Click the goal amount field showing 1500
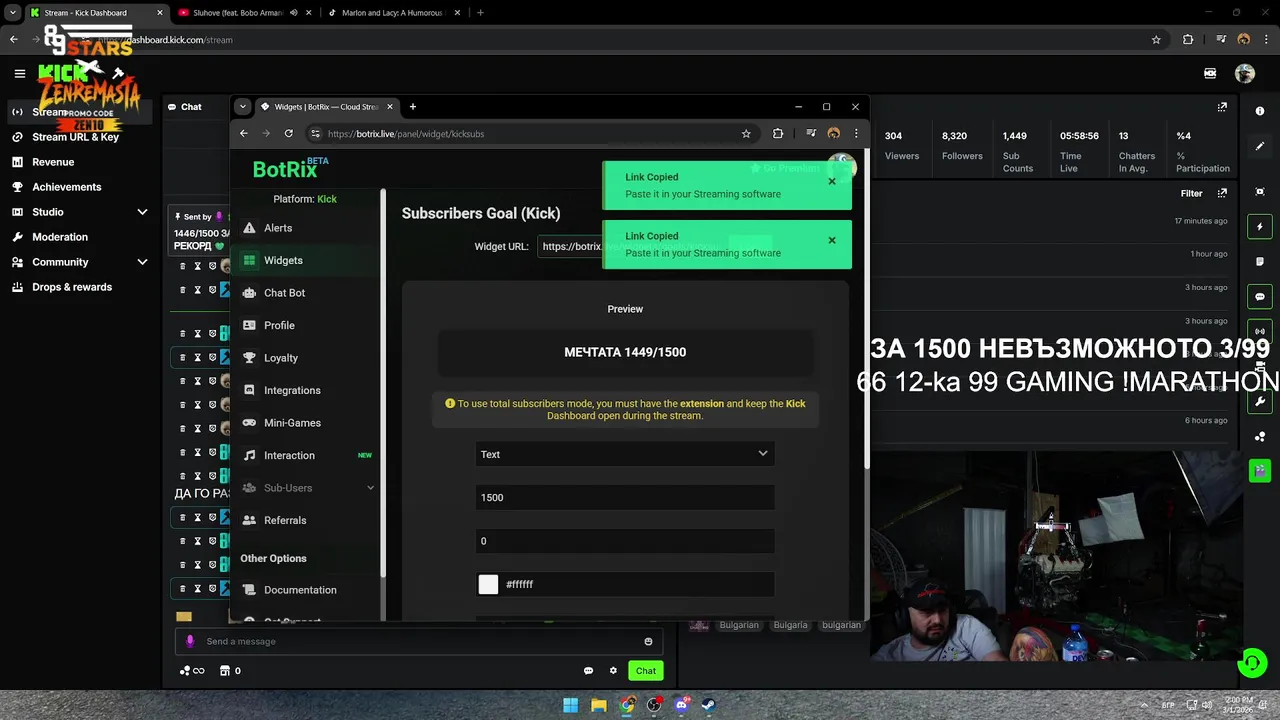 click(625, 497)
